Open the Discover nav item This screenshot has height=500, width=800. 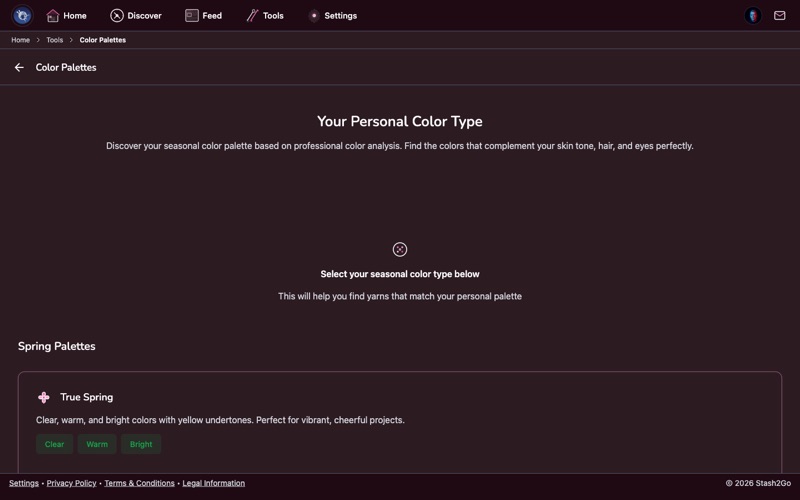point(136,16)
